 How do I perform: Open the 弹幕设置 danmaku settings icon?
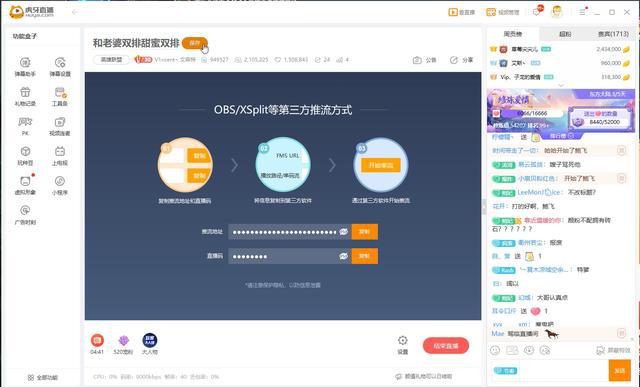[x=60, y=67]
